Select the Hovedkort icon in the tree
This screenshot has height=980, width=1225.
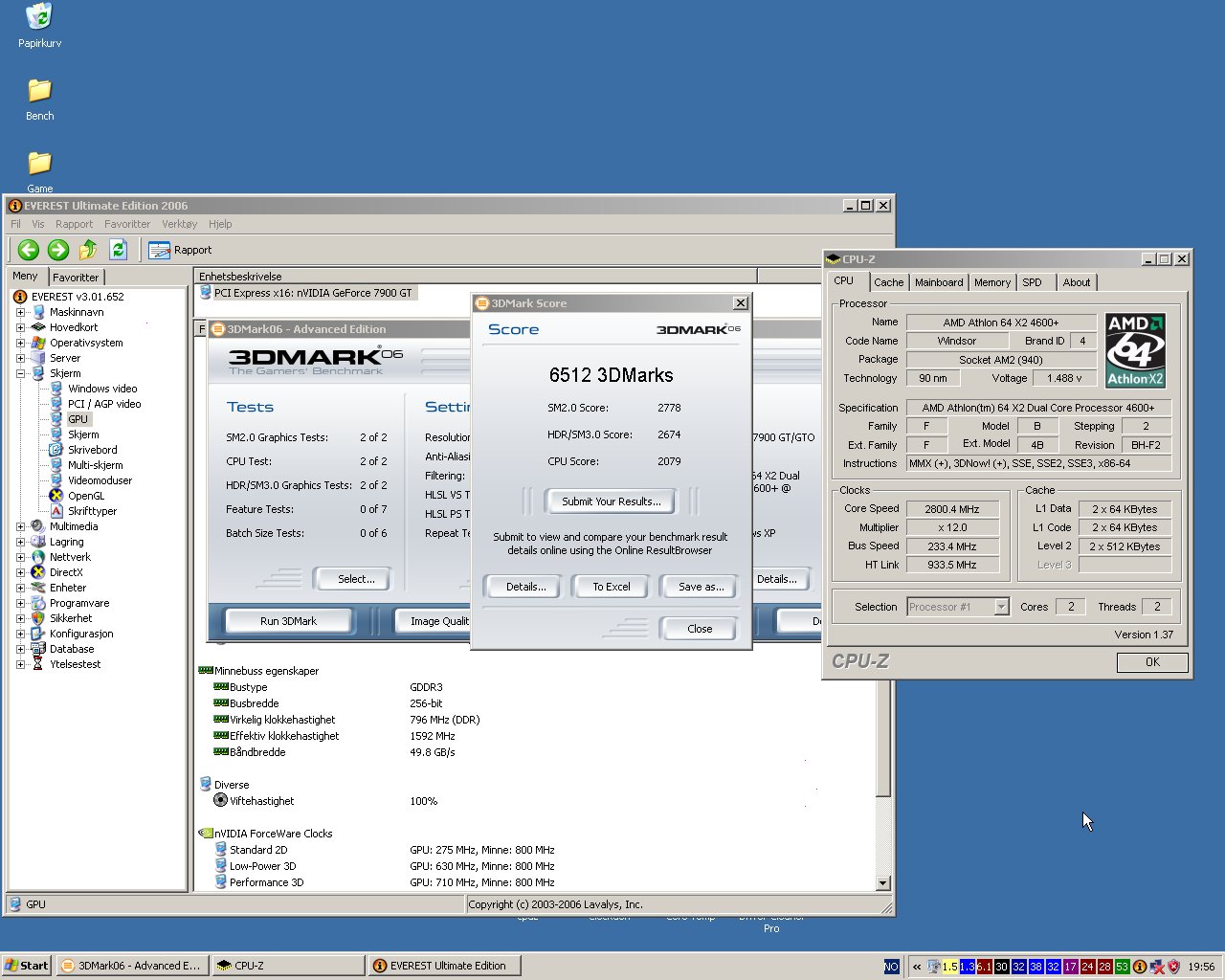pyautogui.click(x=38, y=327)
